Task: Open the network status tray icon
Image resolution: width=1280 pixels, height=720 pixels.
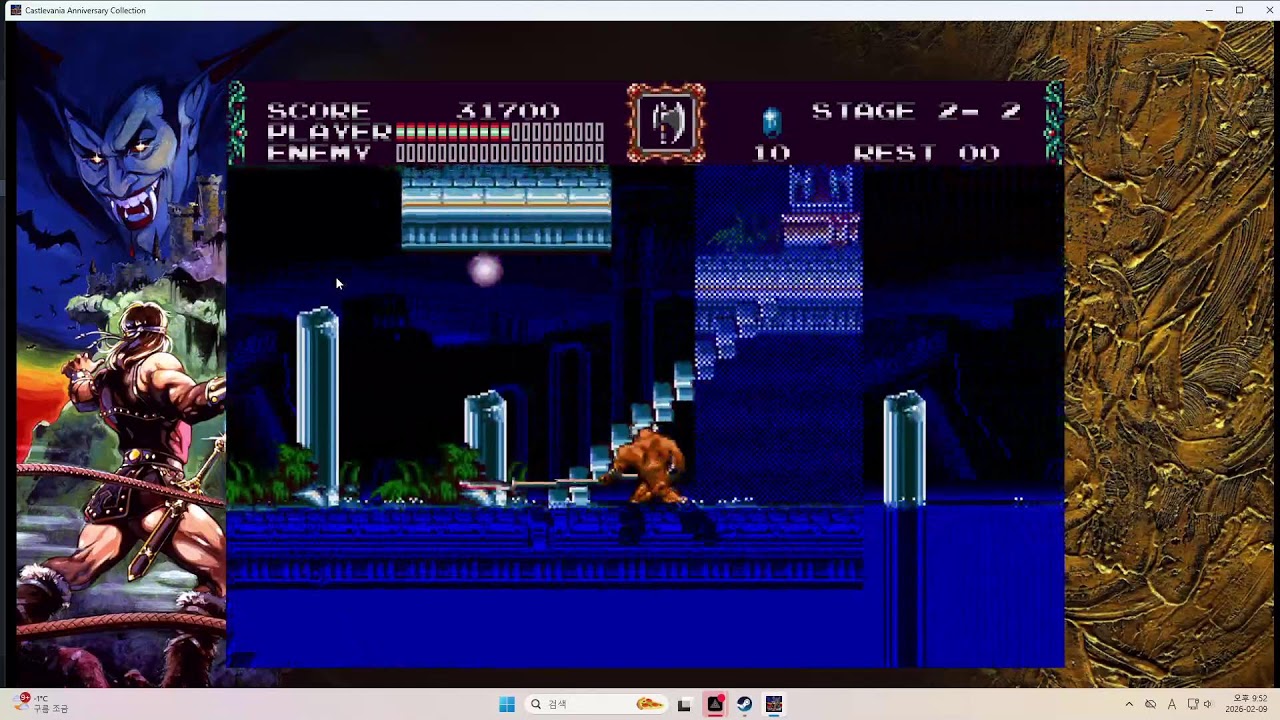Action: (1192, 704)
